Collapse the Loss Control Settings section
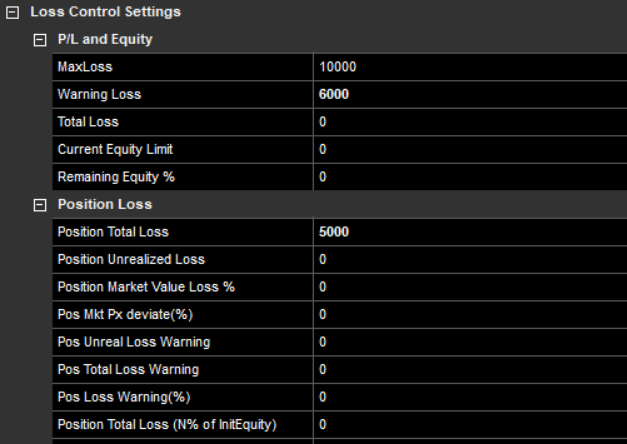Screen dimensions: 627x444 click(12, 13)
